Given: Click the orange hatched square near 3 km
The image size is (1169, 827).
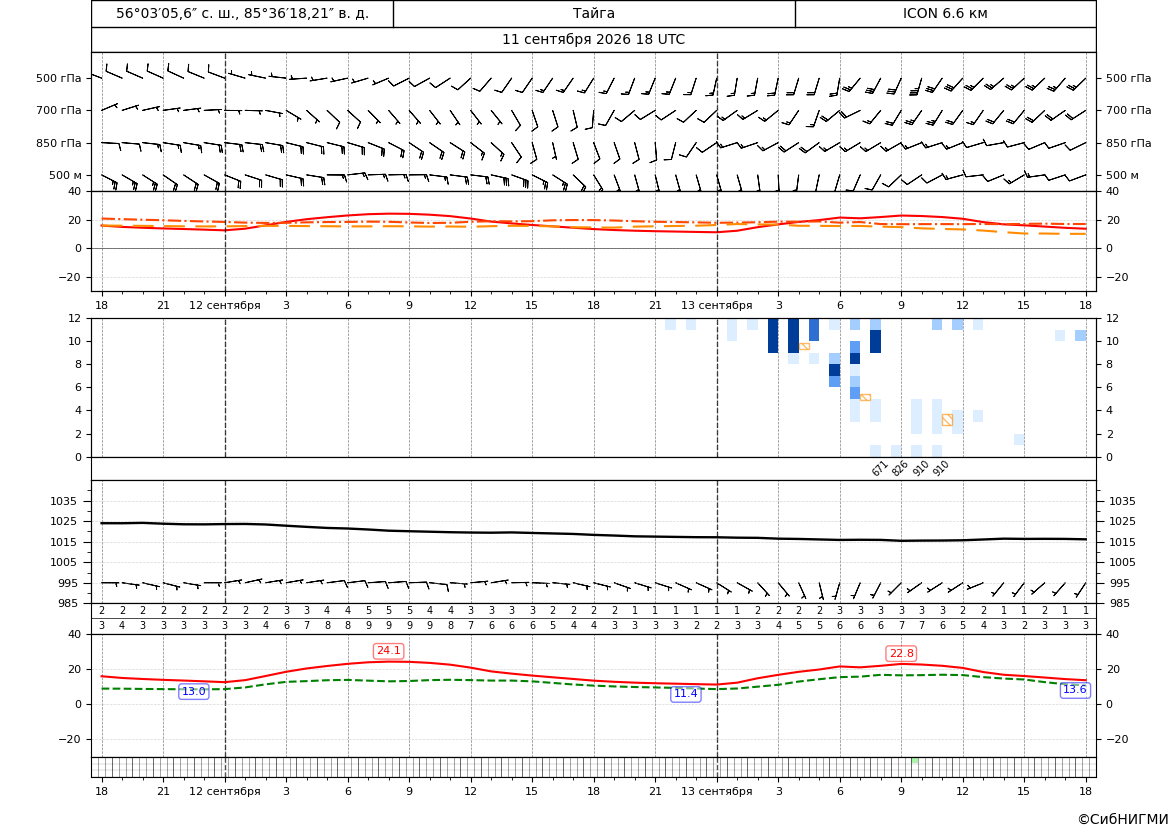Looking at the screenshot, I should [947, 421].
